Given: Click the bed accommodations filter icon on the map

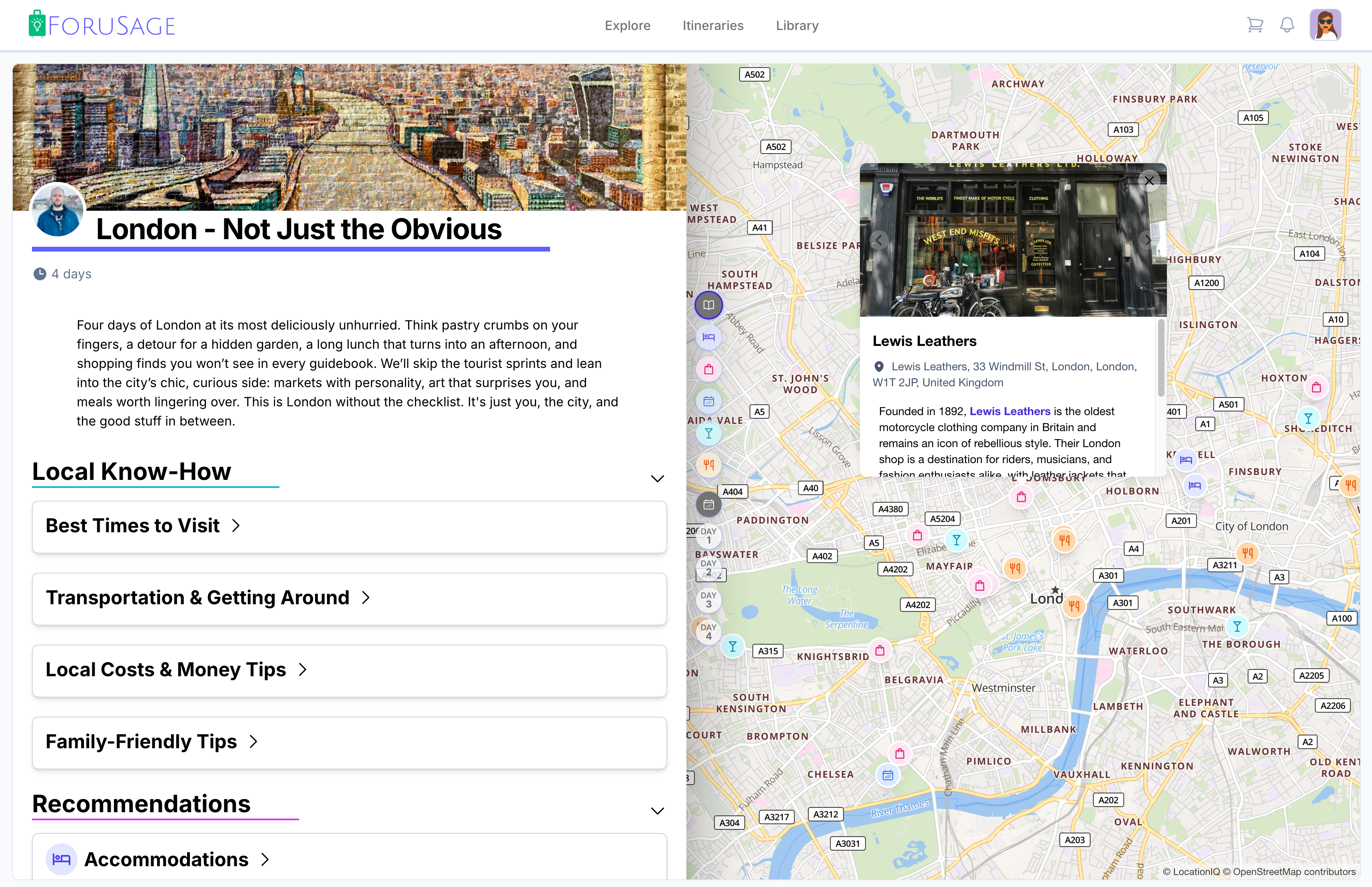Looking at the screenshot, I should click(x=709, y=337).
